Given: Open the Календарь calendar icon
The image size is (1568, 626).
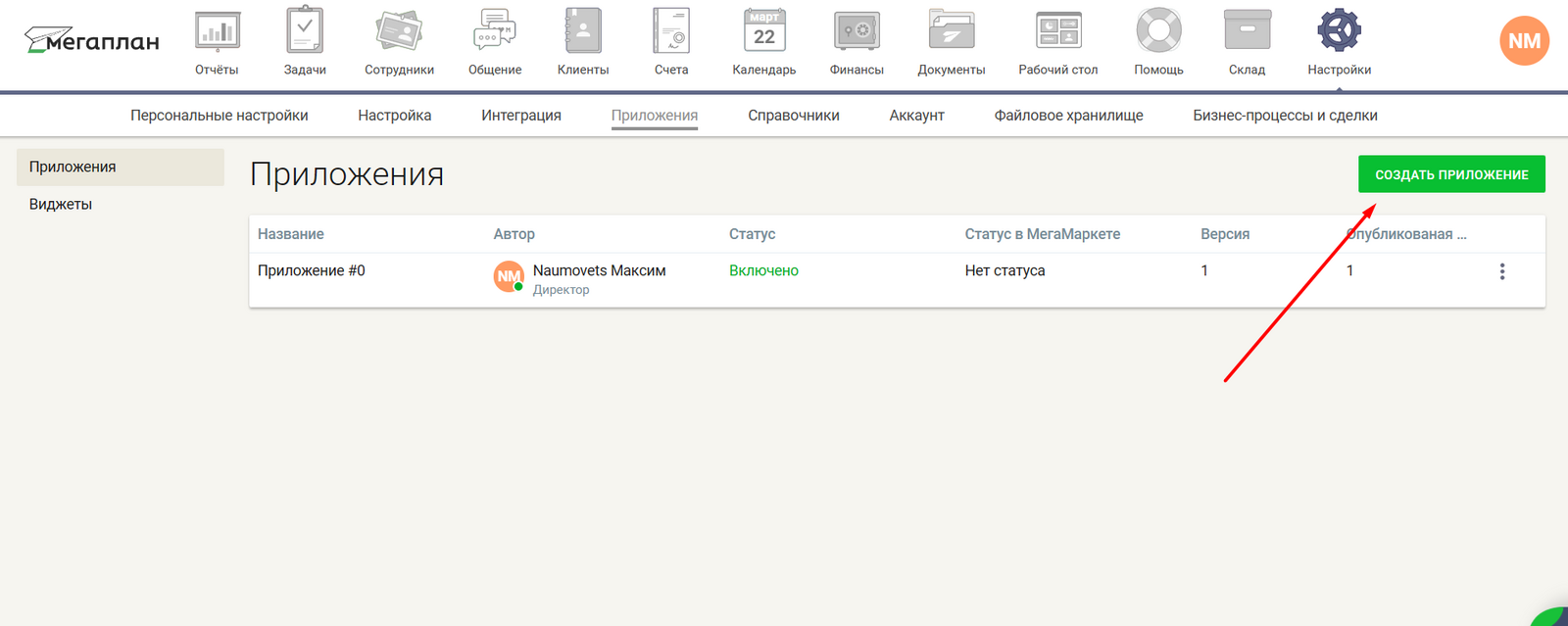Looking at the screenshot, I should (763, 32).
